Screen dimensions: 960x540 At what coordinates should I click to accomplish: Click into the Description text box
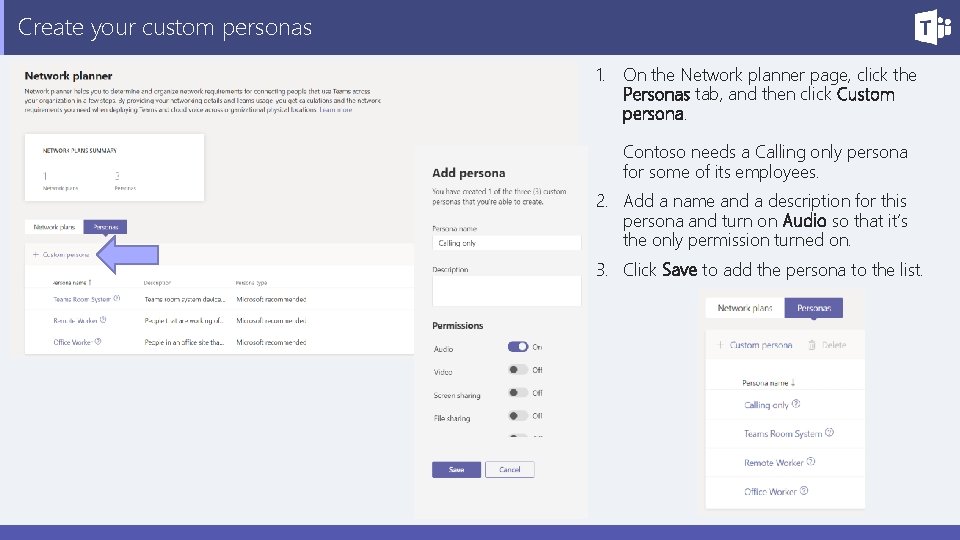[506, 291]
